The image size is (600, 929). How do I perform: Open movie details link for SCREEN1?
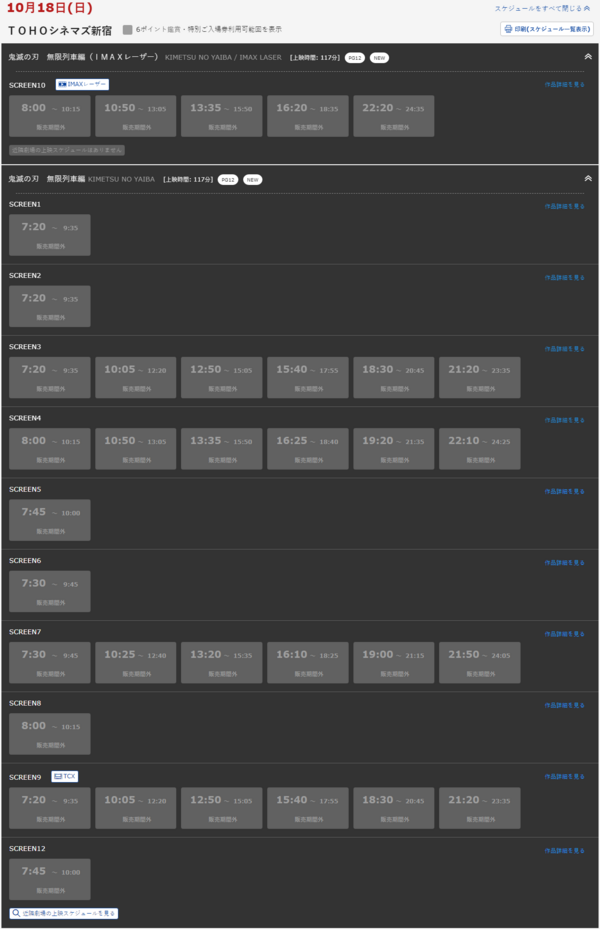pos(564,206)
